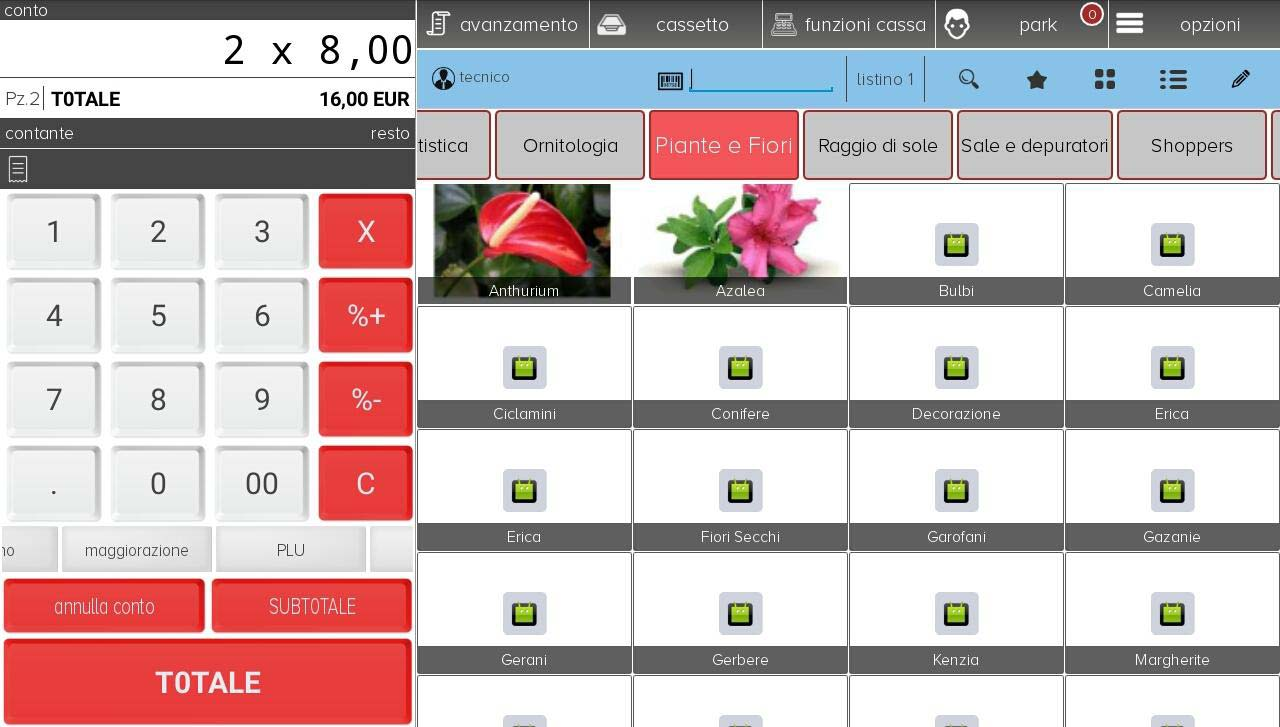
Task: Select the Conifere product tile
Action: (x=740, y=367)
